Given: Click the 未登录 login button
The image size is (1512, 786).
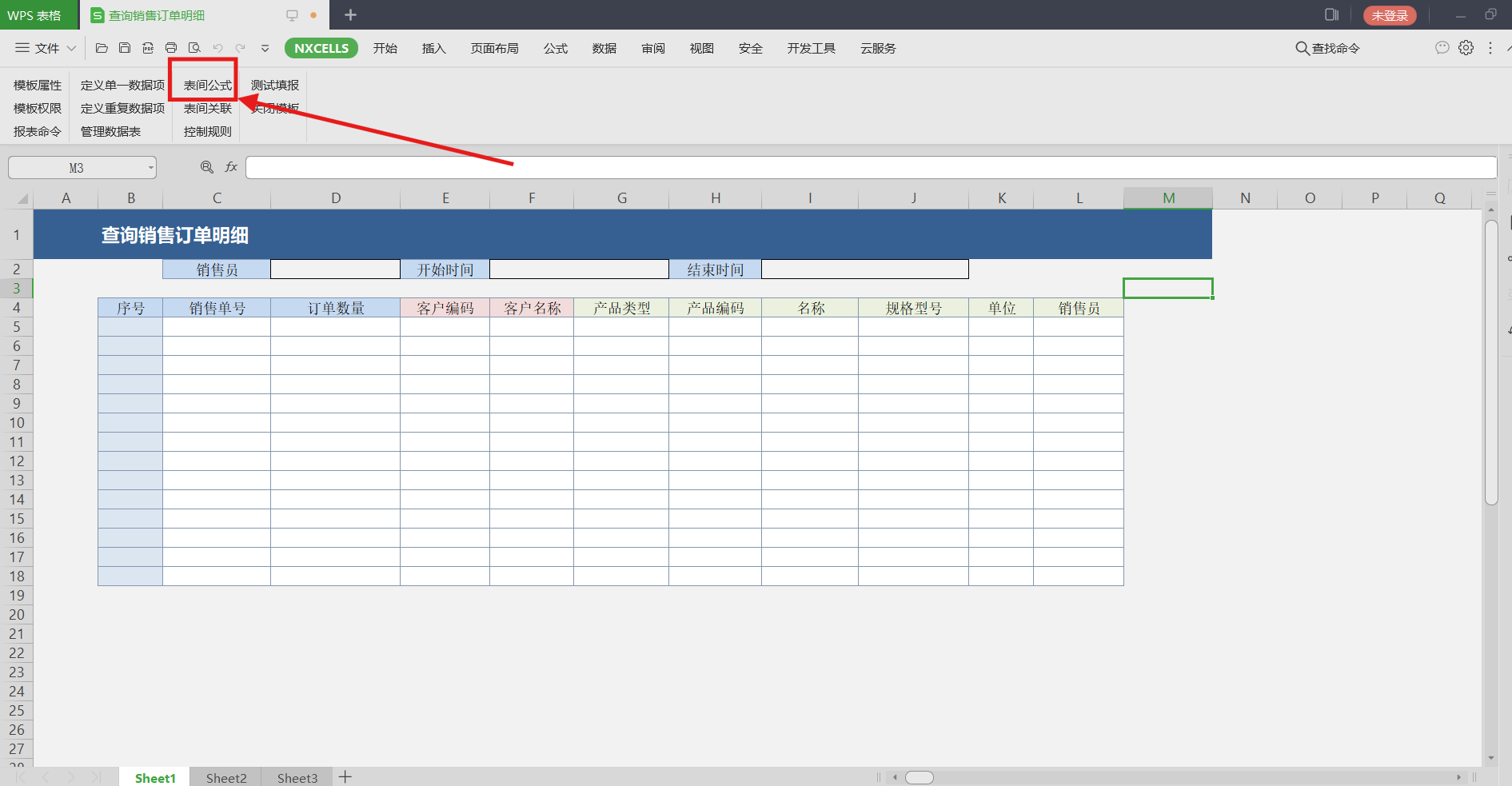Looking at the screenshot, I should click(x=1389, y=15).
